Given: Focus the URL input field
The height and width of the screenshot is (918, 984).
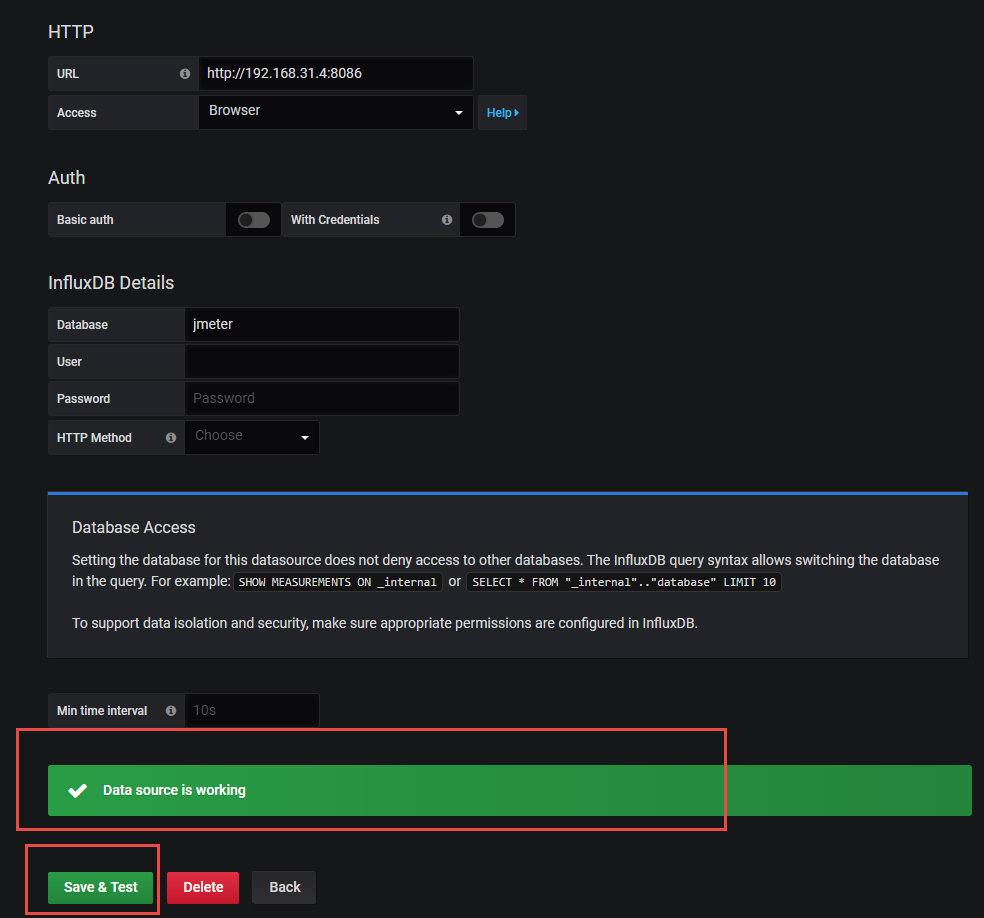Looking at the screenshot, I should (x=335, y=73).
